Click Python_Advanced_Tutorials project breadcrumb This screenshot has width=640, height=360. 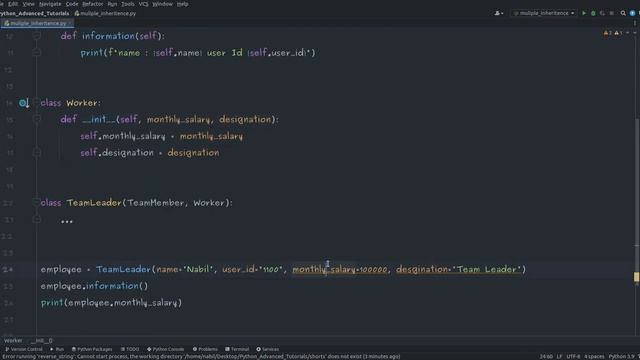pyautogui.click(x=34, y=13)
